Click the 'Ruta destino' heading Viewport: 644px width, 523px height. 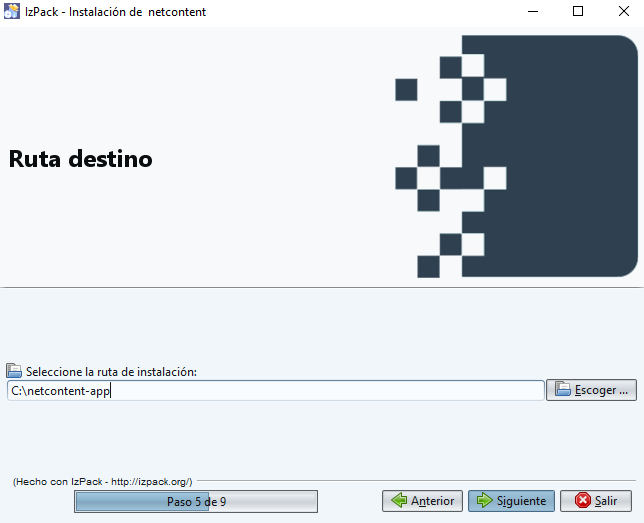click(80, 159)
